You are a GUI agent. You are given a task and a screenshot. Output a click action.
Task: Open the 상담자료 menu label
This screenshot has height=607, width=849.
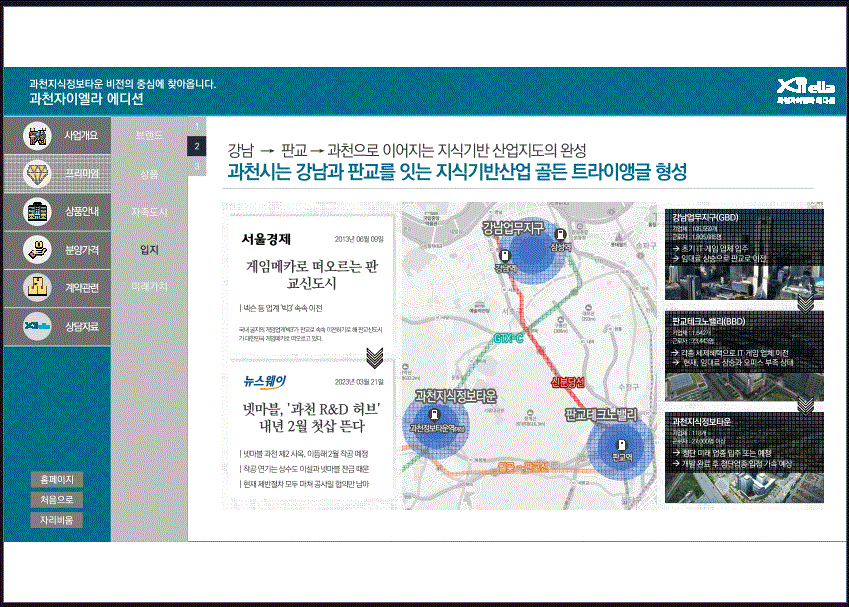pos(82,326)
